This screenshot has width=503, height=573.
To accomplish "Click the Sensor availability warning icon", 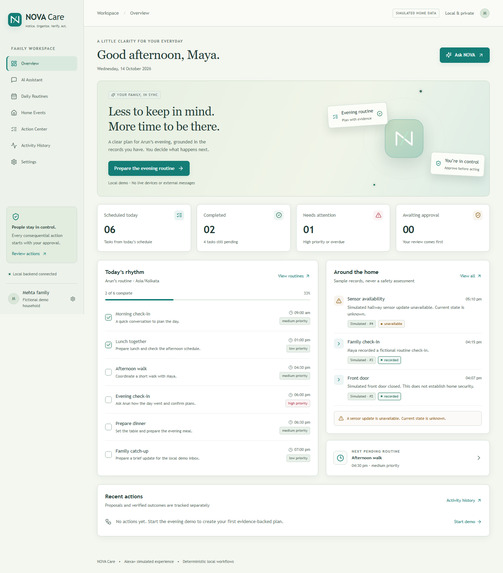I will point(339,301).
